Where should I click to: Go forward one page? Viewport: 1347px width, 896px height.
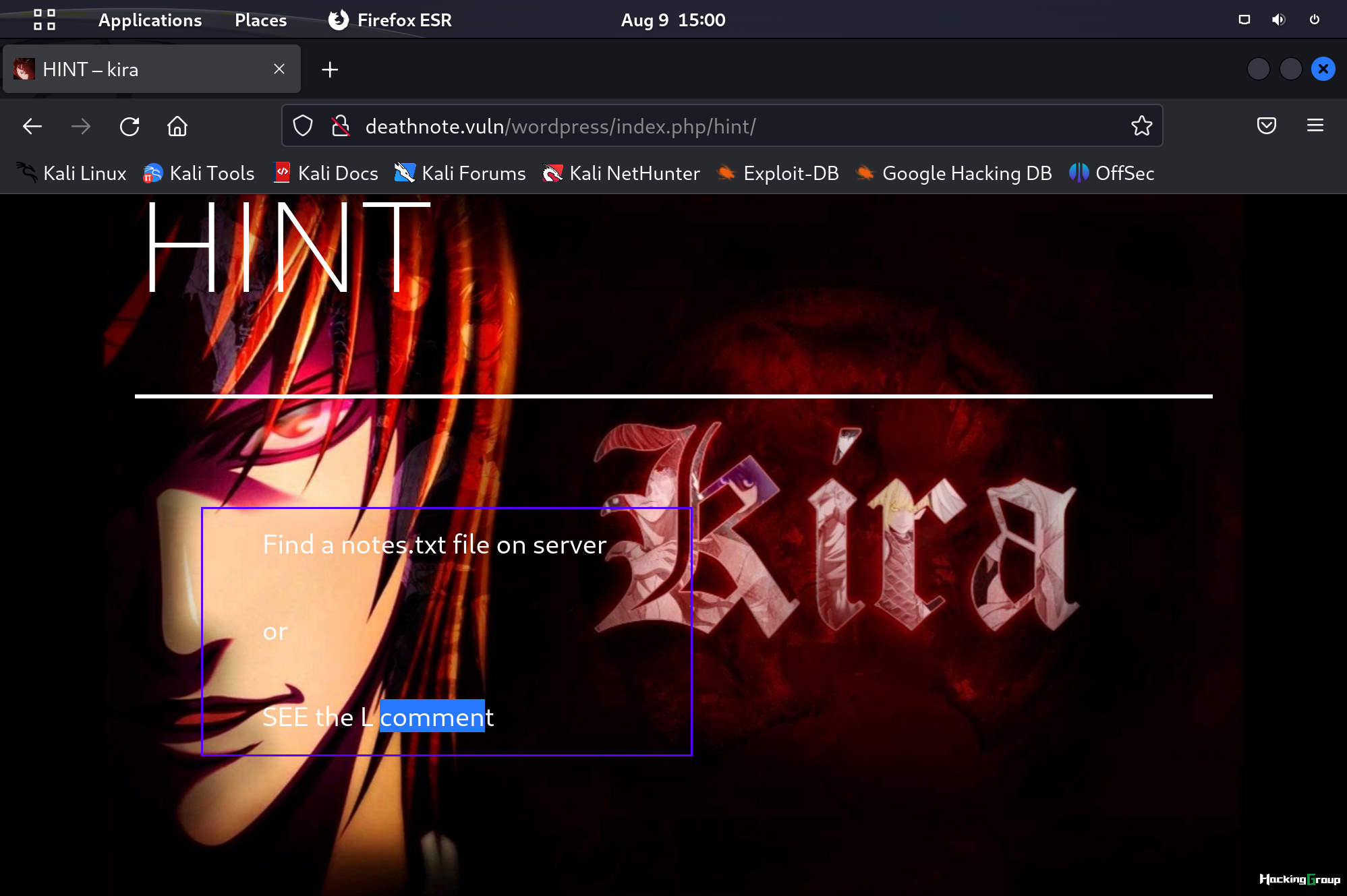click(x=81, y=126)
